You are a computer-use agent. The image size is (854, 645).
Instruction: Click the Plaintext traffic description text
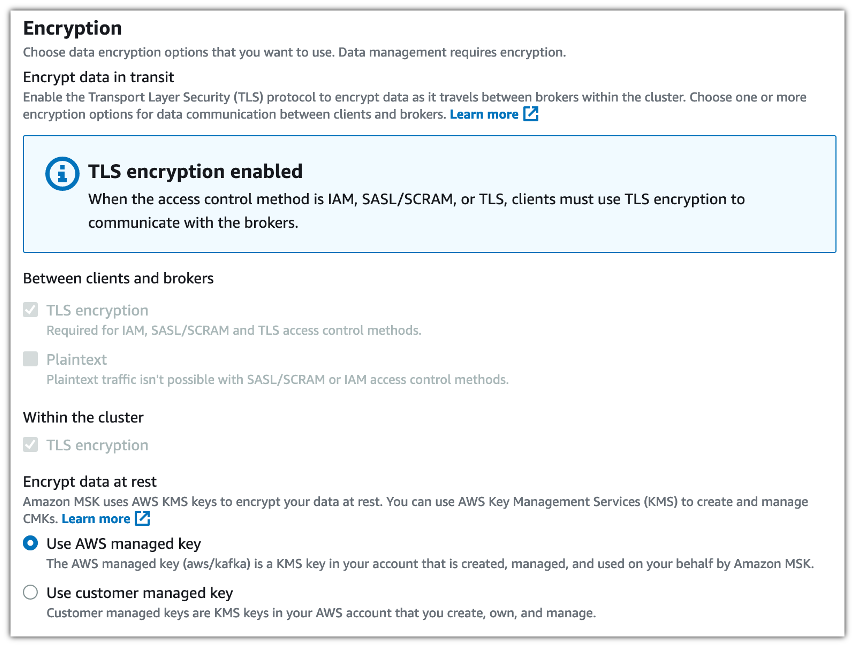pyautogui.click(x=277, y=379)
